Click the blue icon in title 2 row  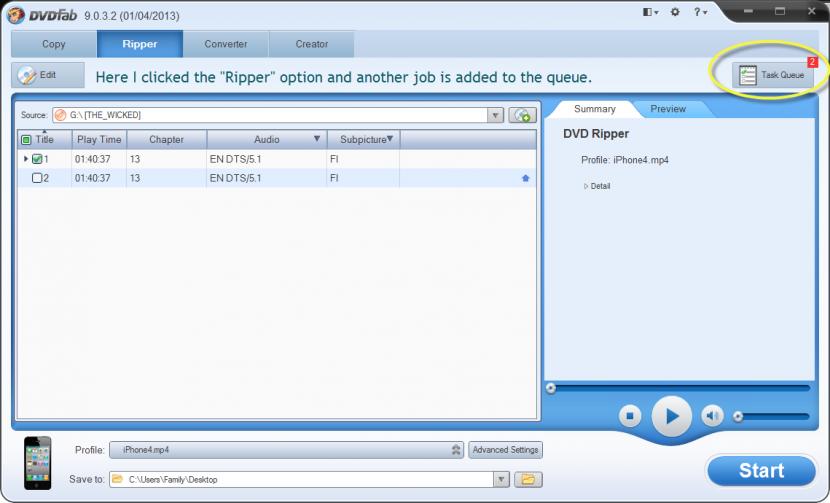525,178
